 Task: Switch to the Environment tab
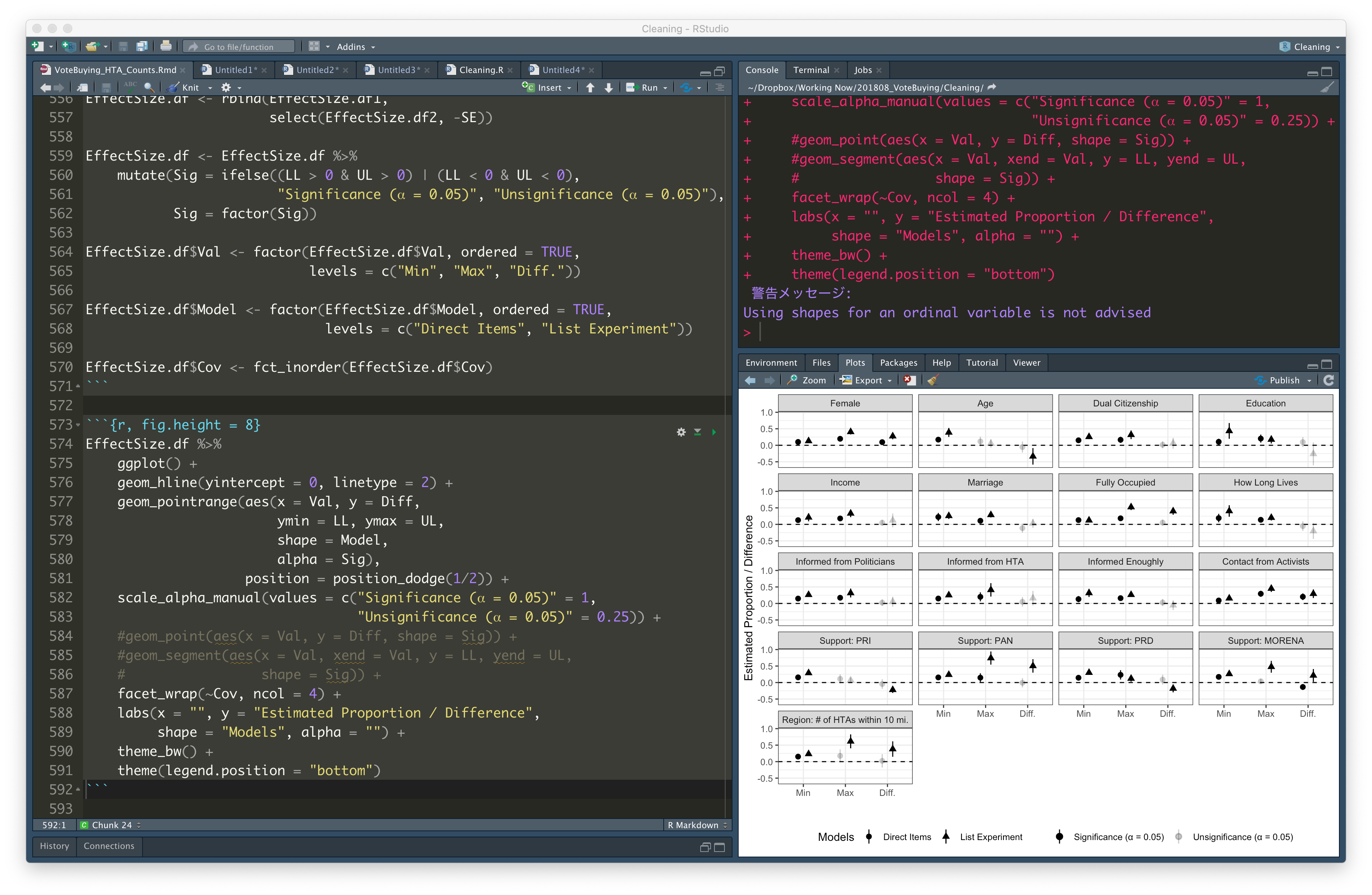pyautogui.click(x=771, y=363)
